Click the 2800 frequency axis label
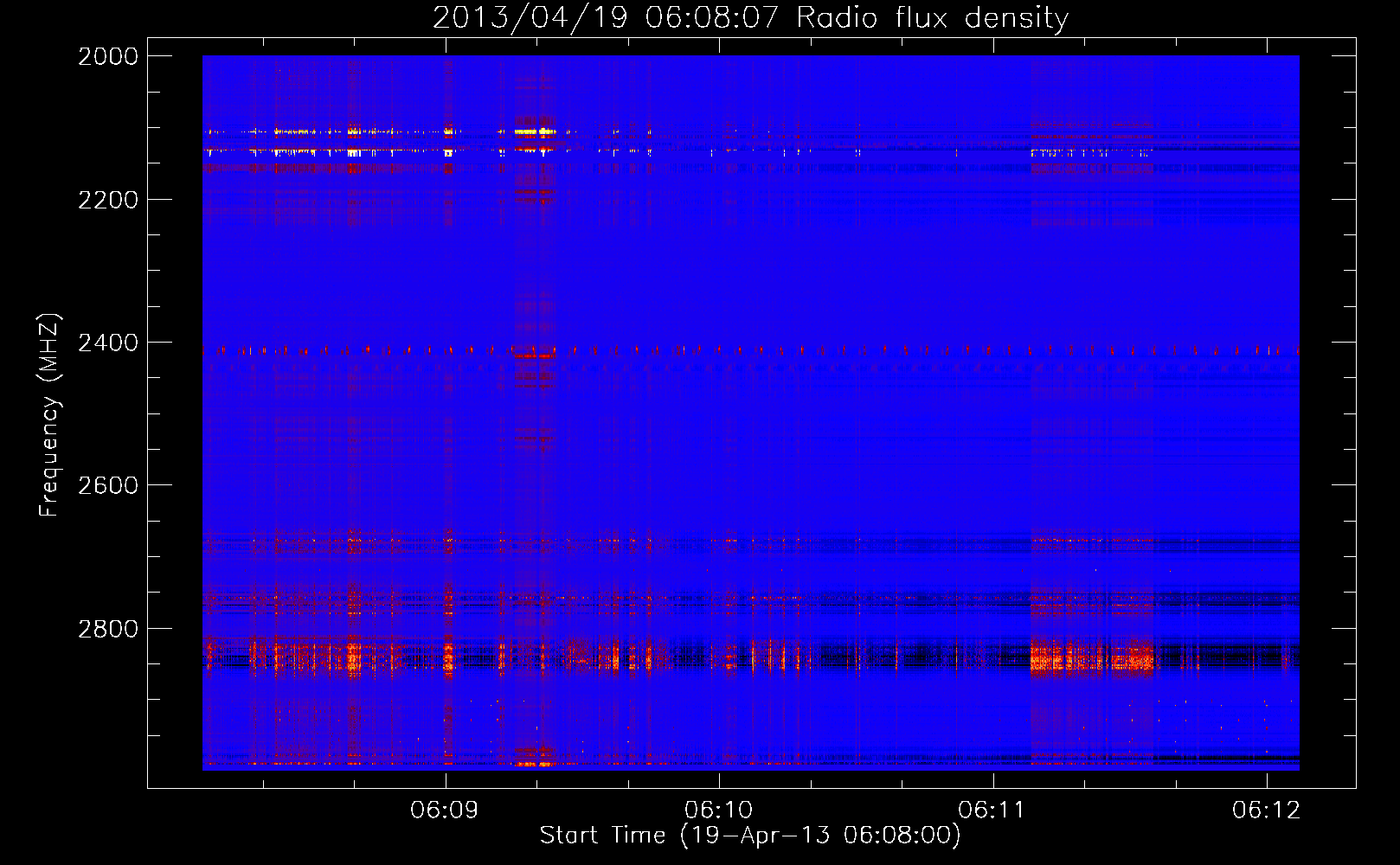Image resolution: width=1400 pixels, height=865 pixels. [x=108, y=629]
